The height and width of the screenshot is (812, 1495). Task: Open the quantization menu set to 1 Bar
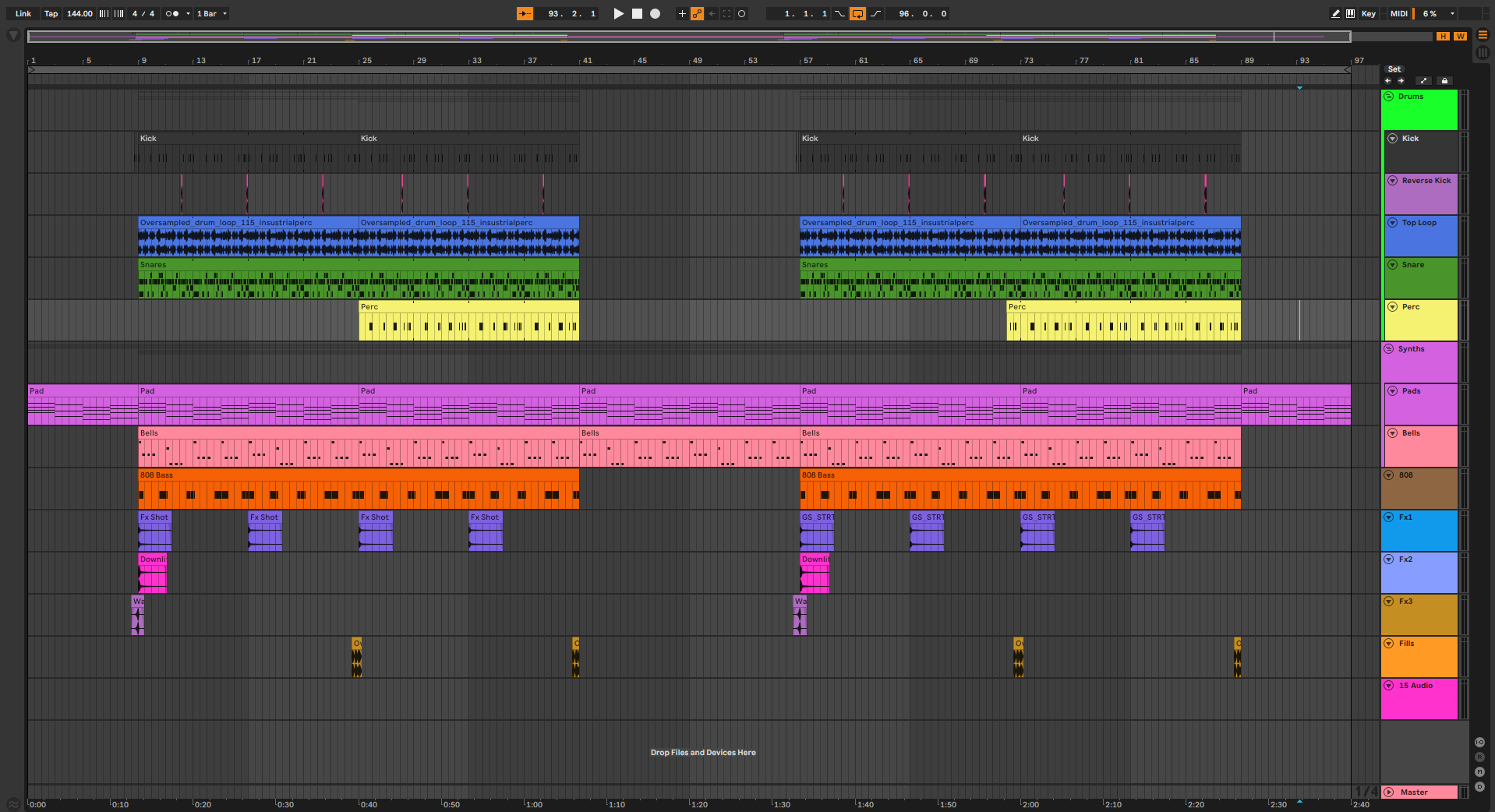211,13
